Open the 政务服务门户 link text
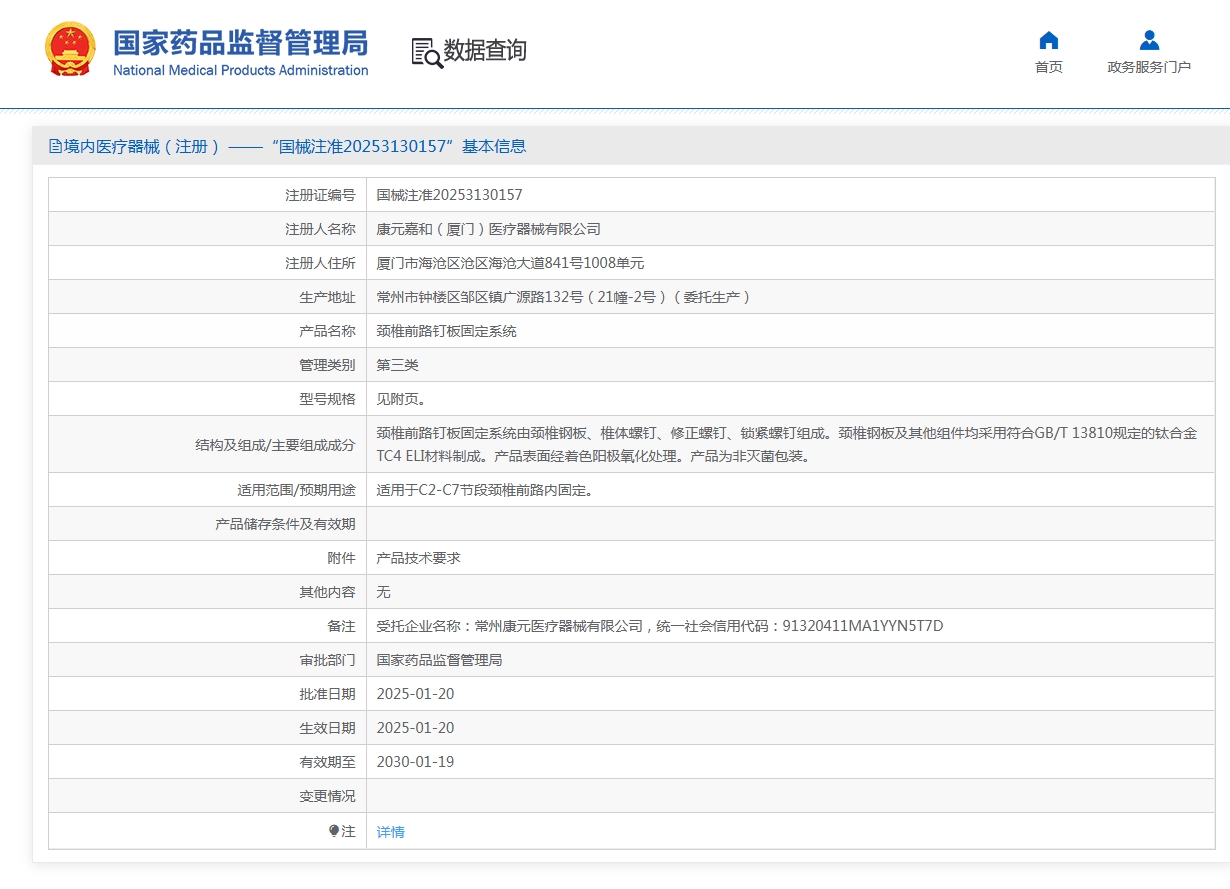1230x889 pixels. 1149,67
